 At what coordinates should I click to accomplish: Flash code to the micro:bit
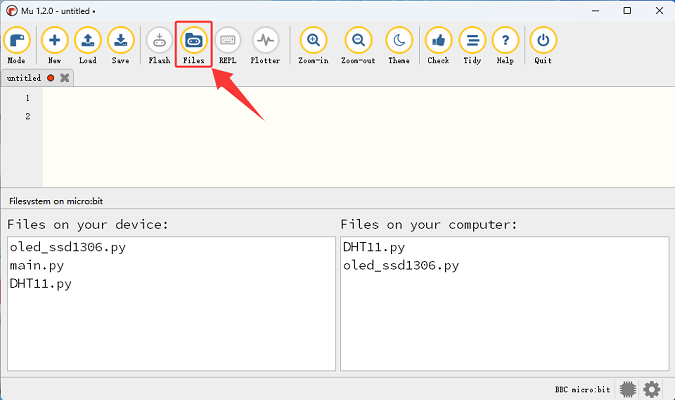click(x=159, y=45)
